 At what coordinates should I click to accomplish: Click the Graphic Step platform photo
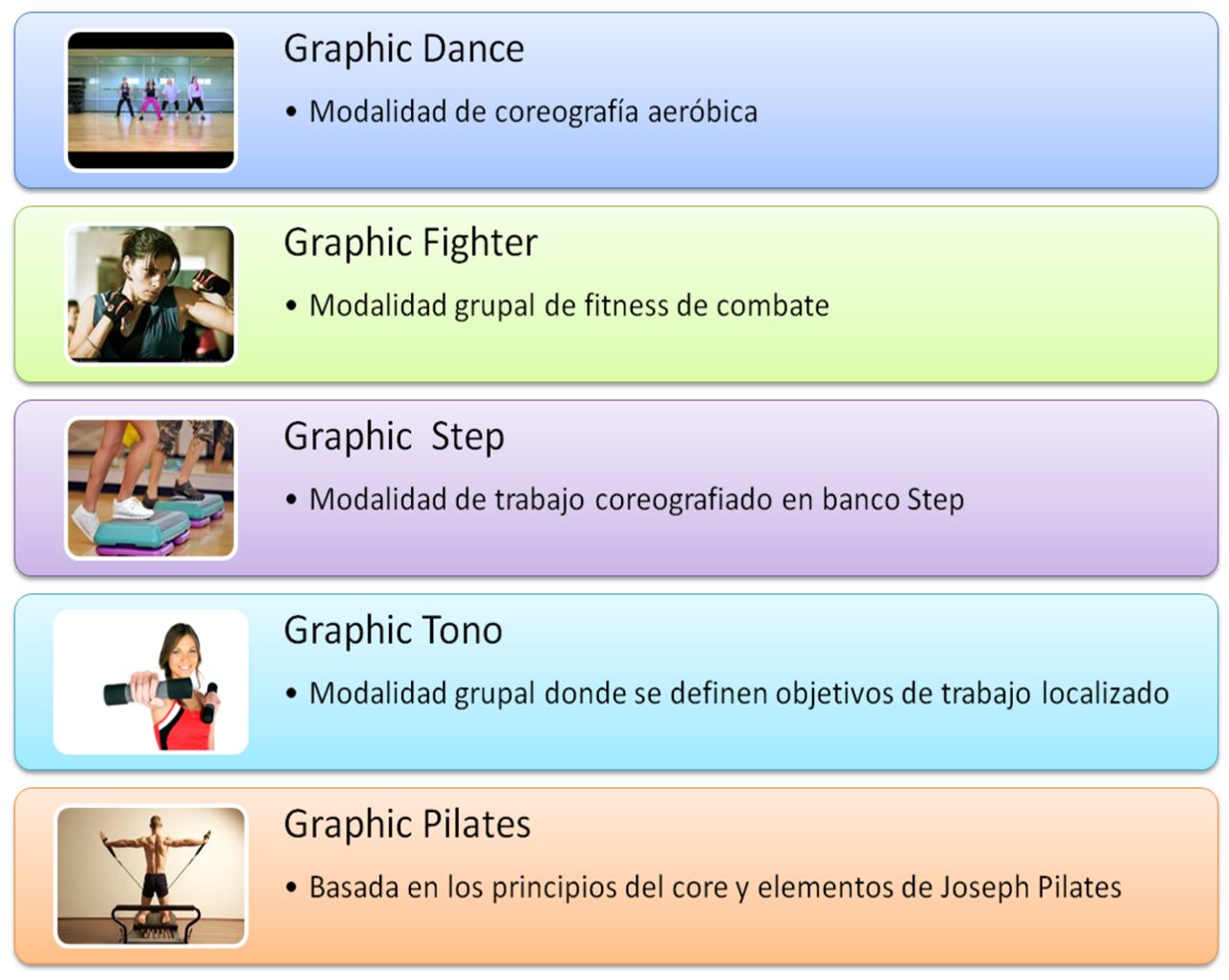[151, 489]
